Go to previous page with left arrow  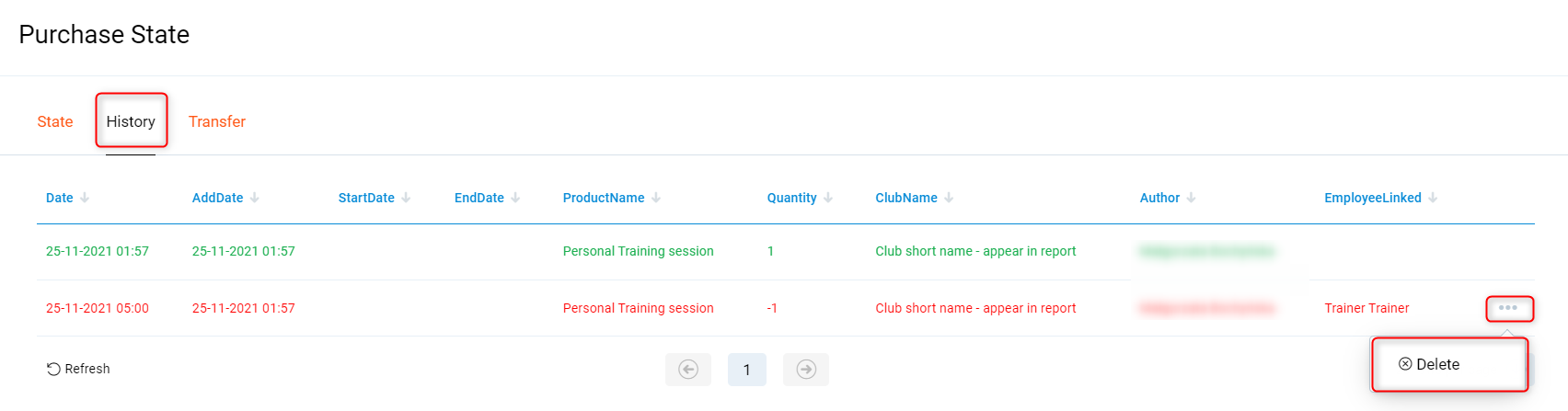pyautogui.click(x=688, y=369)
